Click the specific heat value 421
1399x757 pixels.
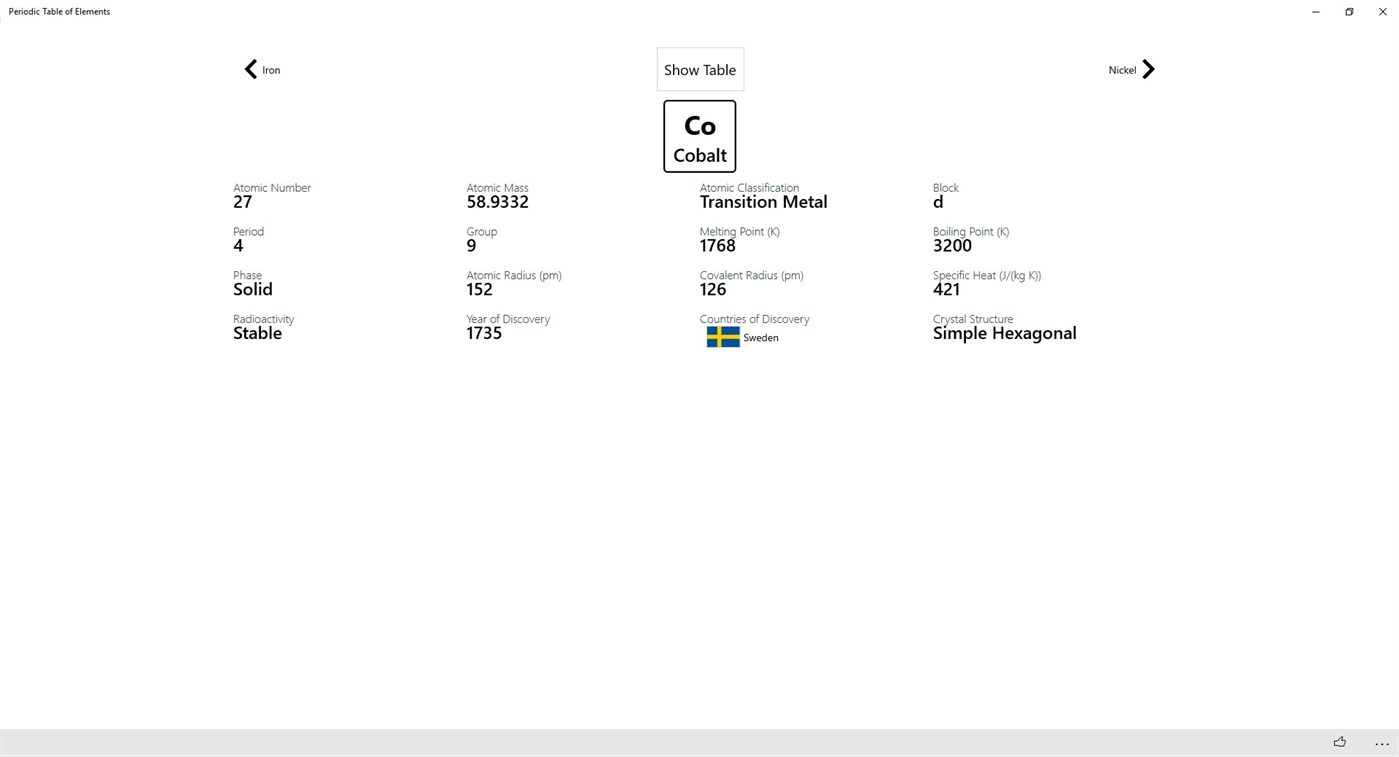(x=946, y=290)
